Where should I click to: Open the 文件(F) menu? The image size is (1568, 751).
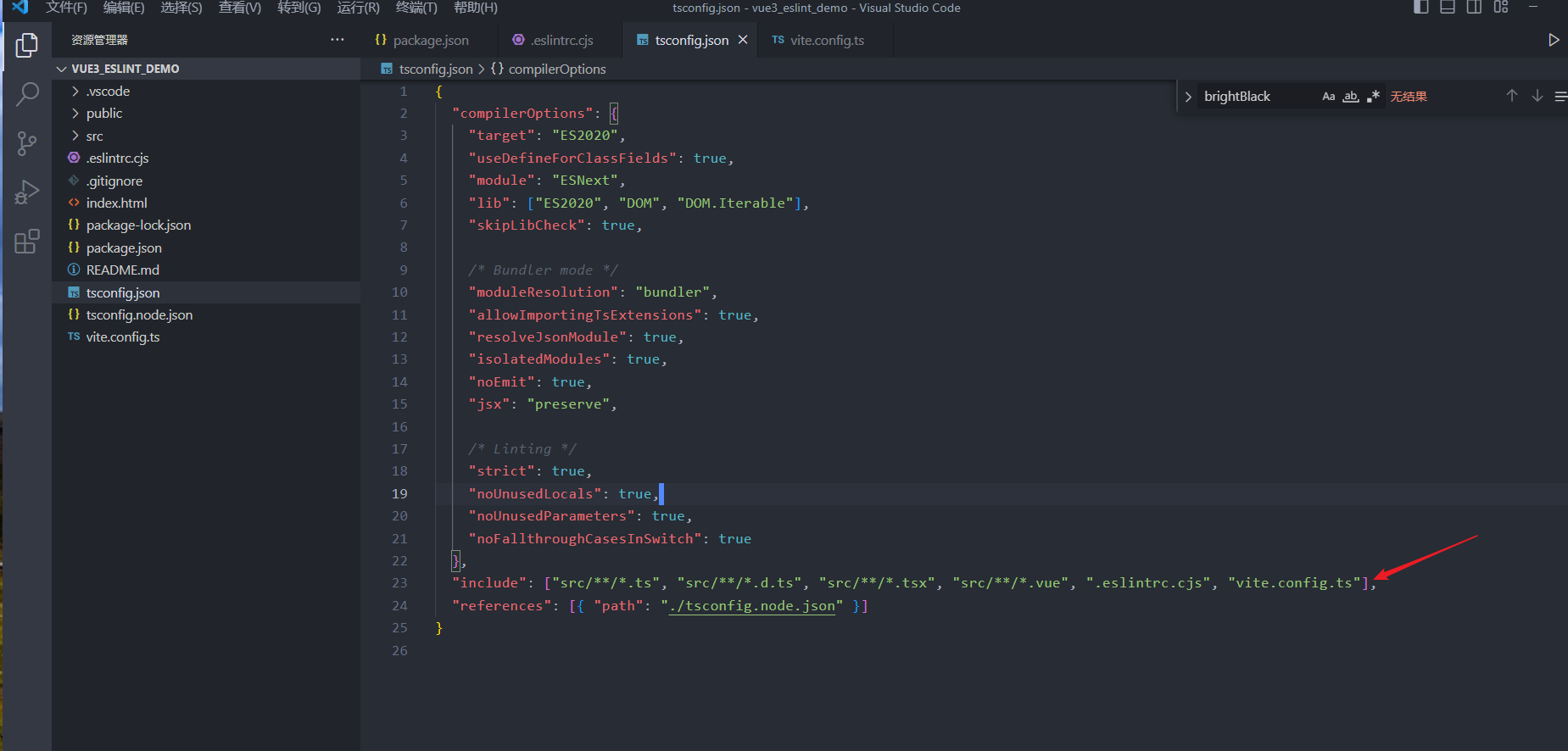(66, 8)
